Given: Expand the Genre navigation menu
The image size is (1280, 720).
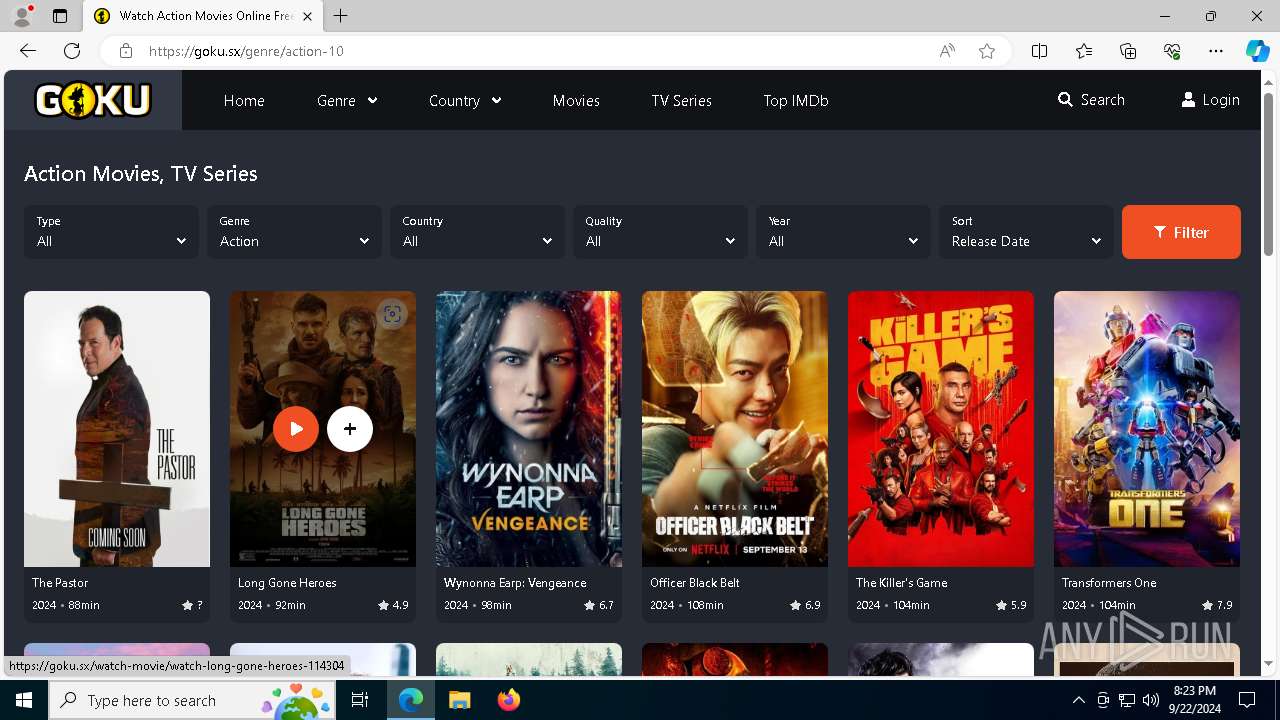Looking at the screenshot, I should pos(347,100).
